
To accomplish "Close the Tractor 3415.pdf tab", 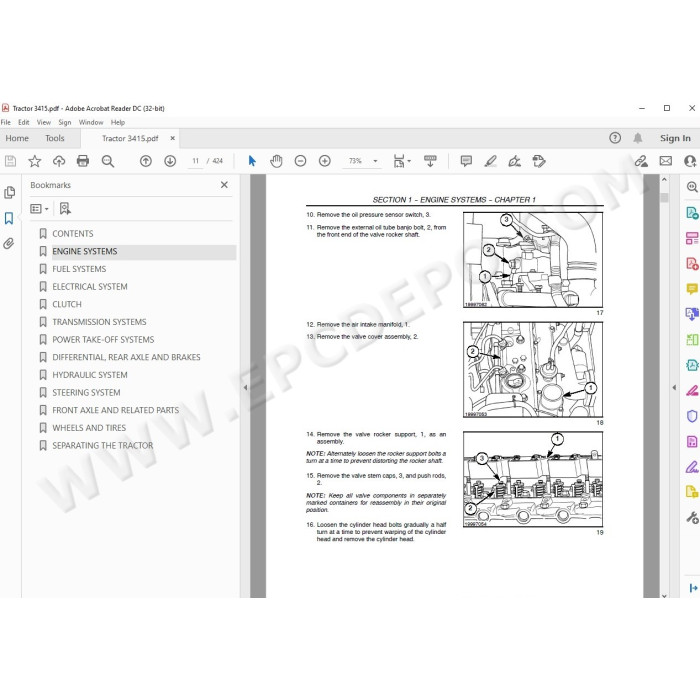I will (x=172, y=138).
